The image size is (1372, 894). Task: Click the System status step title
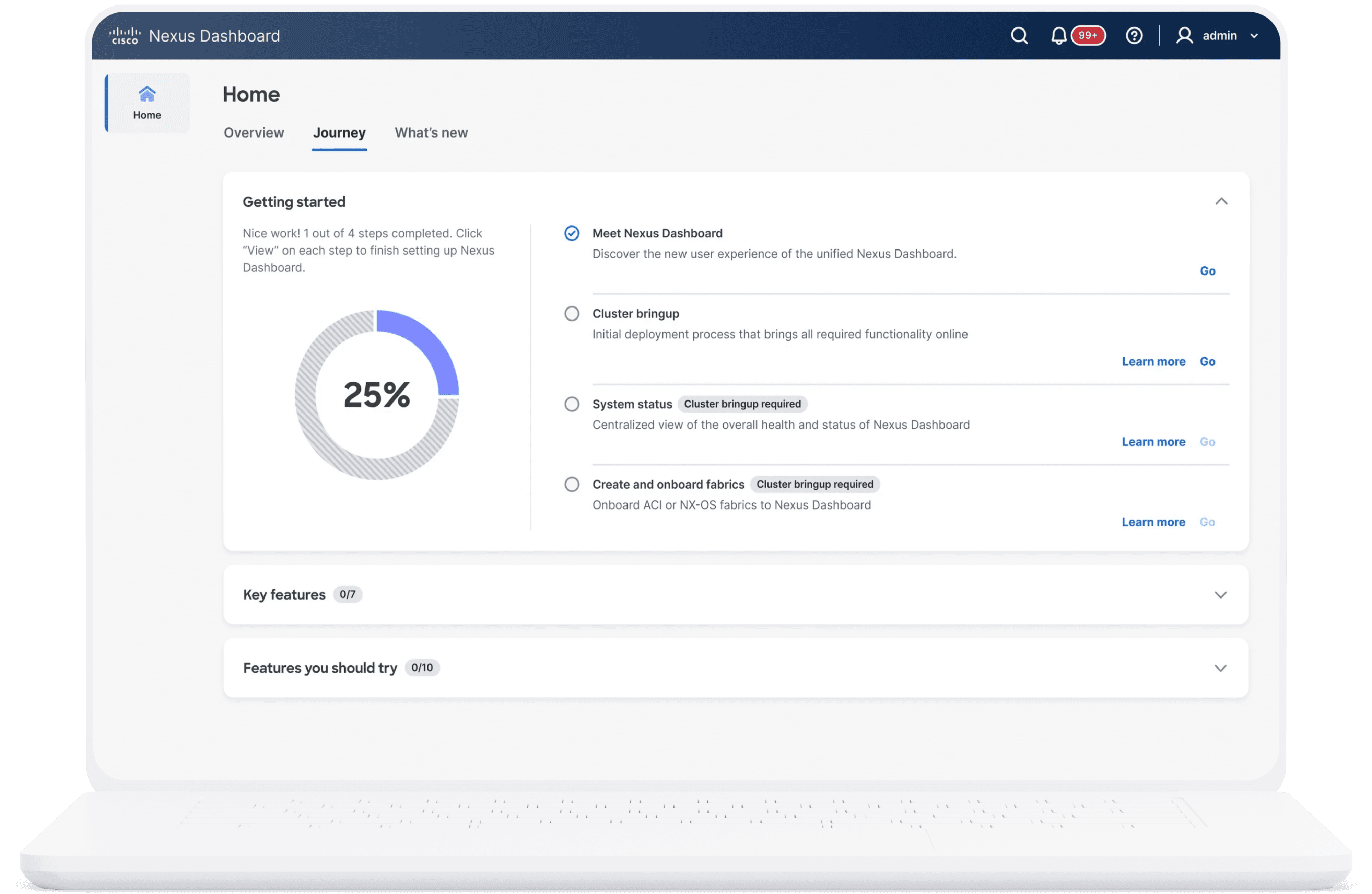[x=632, y=404]
